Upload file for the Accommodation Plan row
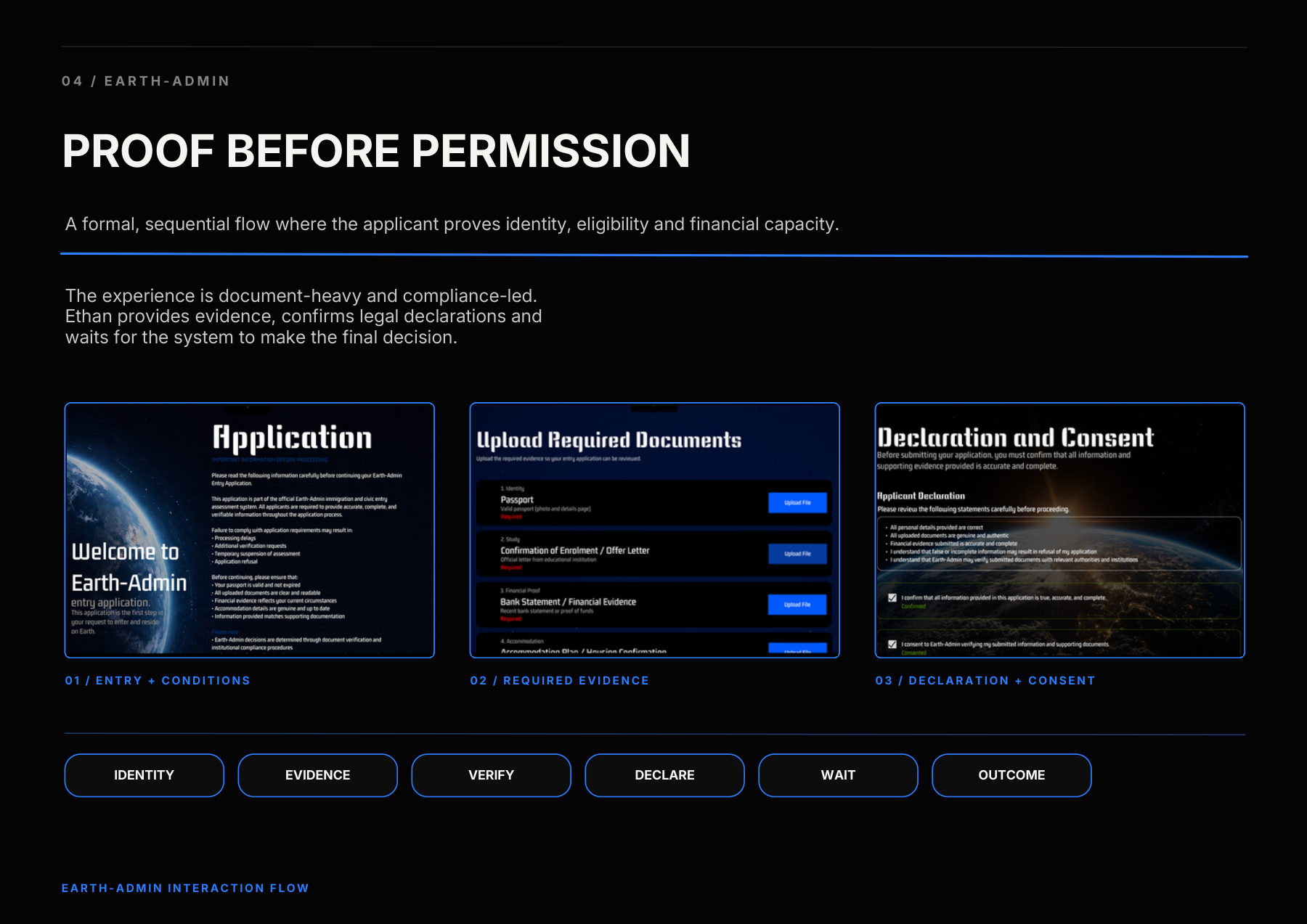1307x924 pixels. point(797,649)
